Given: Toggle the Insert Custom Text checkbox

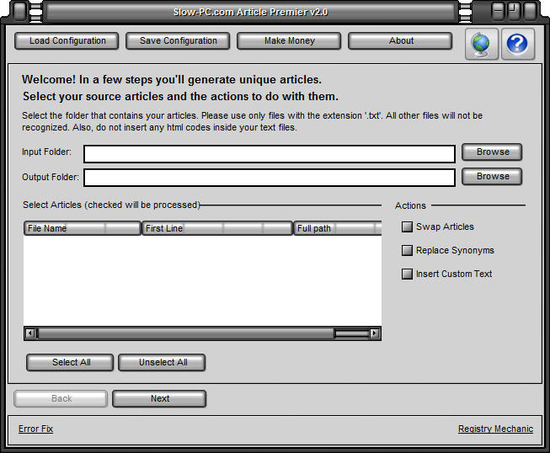Looking at the screenshot, I should coord(407,274).
